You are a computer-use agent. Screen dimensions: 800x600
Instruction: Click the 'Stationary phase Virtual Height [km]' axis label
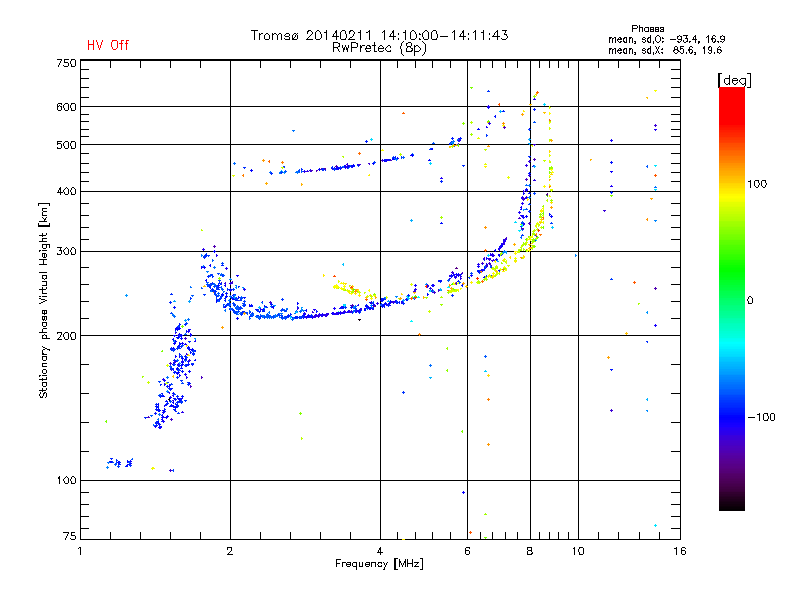(44, 300)
